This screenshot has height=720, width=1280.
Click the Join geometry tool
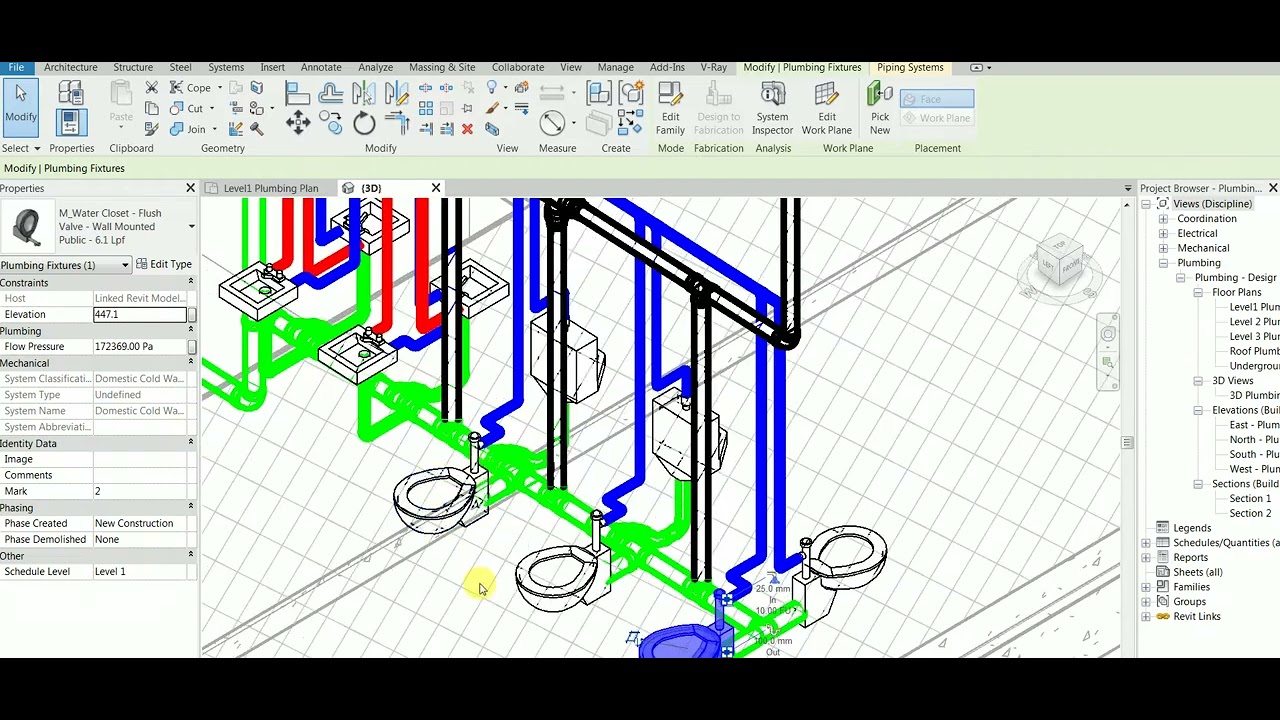188,129
